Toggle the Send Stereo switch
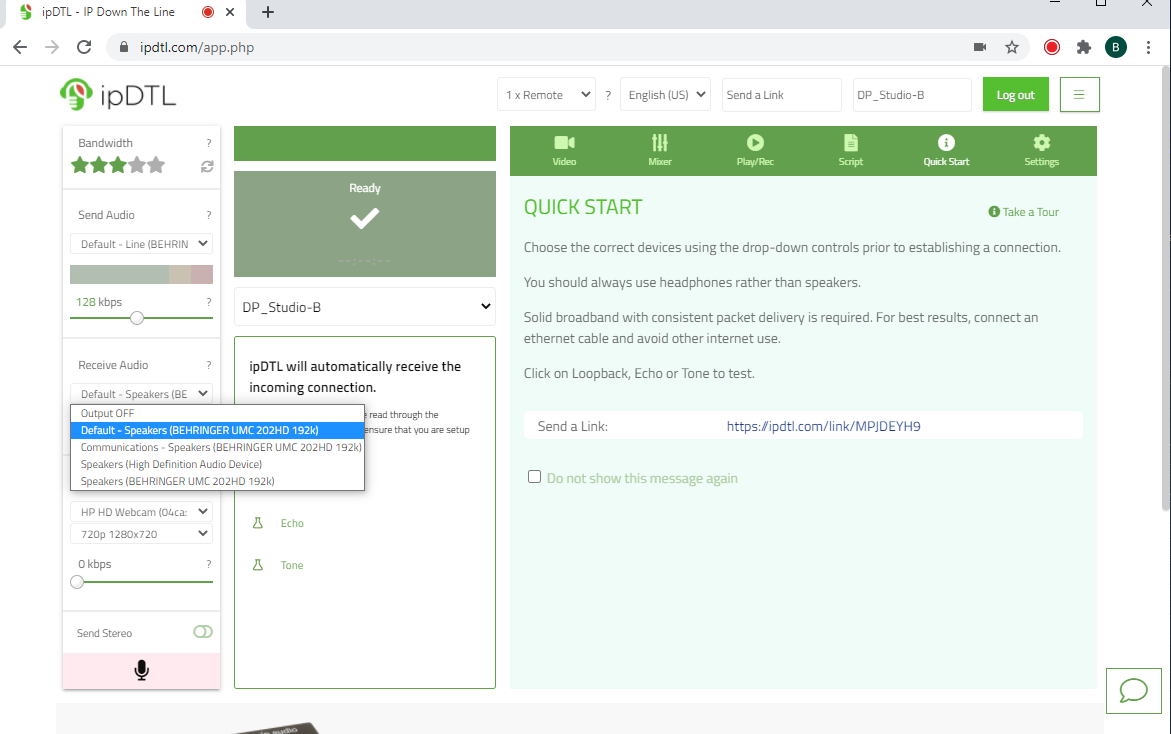The height and width of the screenshot is (734, 1171). tap(202, 632)
